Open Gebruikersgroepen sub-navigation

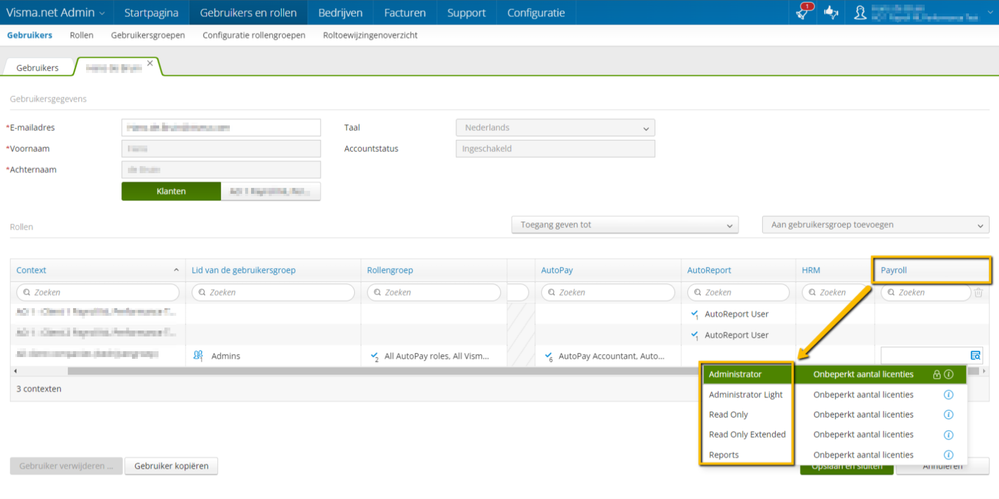148,35
